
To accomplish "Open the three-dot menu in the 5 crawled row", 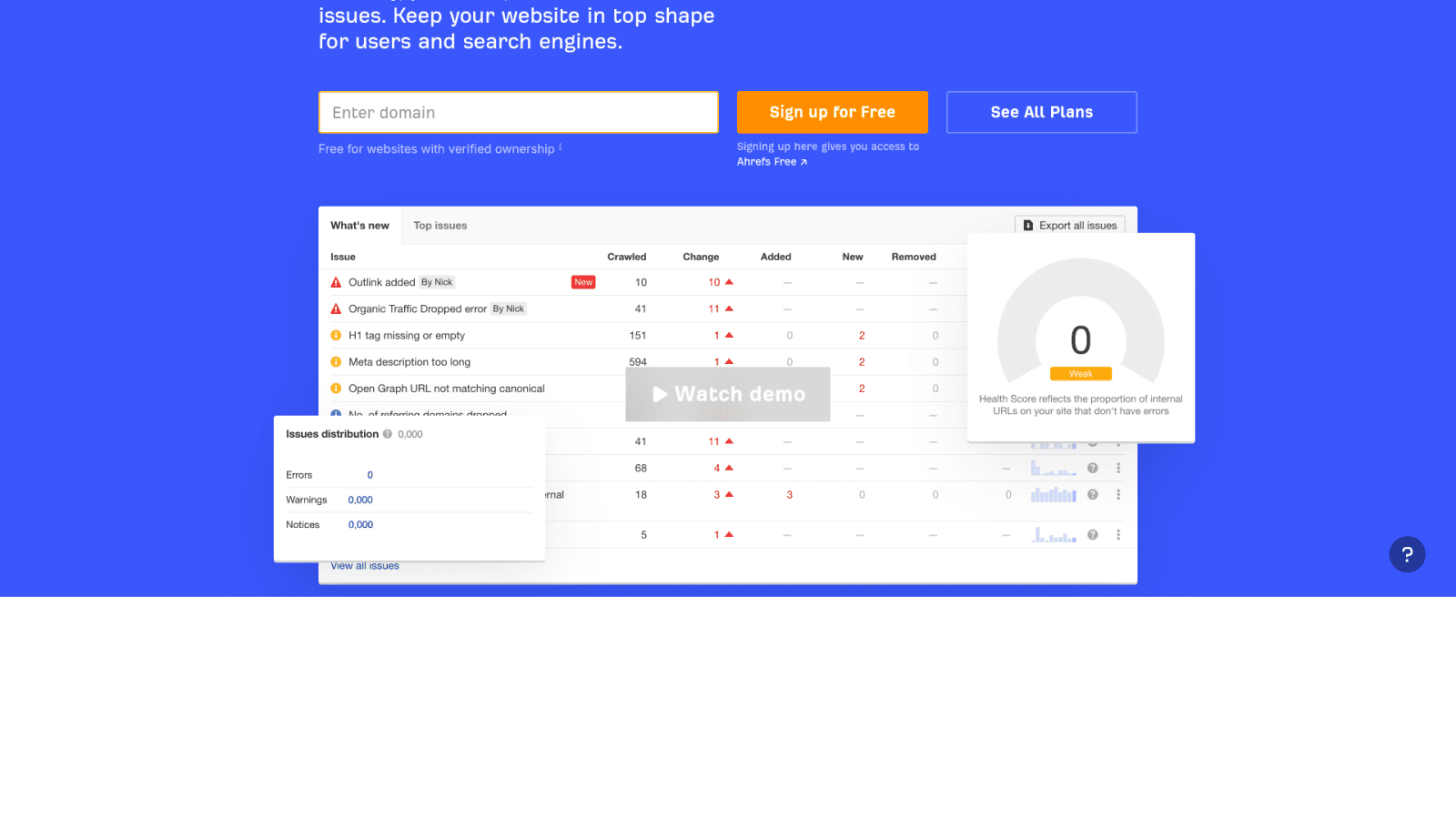I will pos(1118,534).
